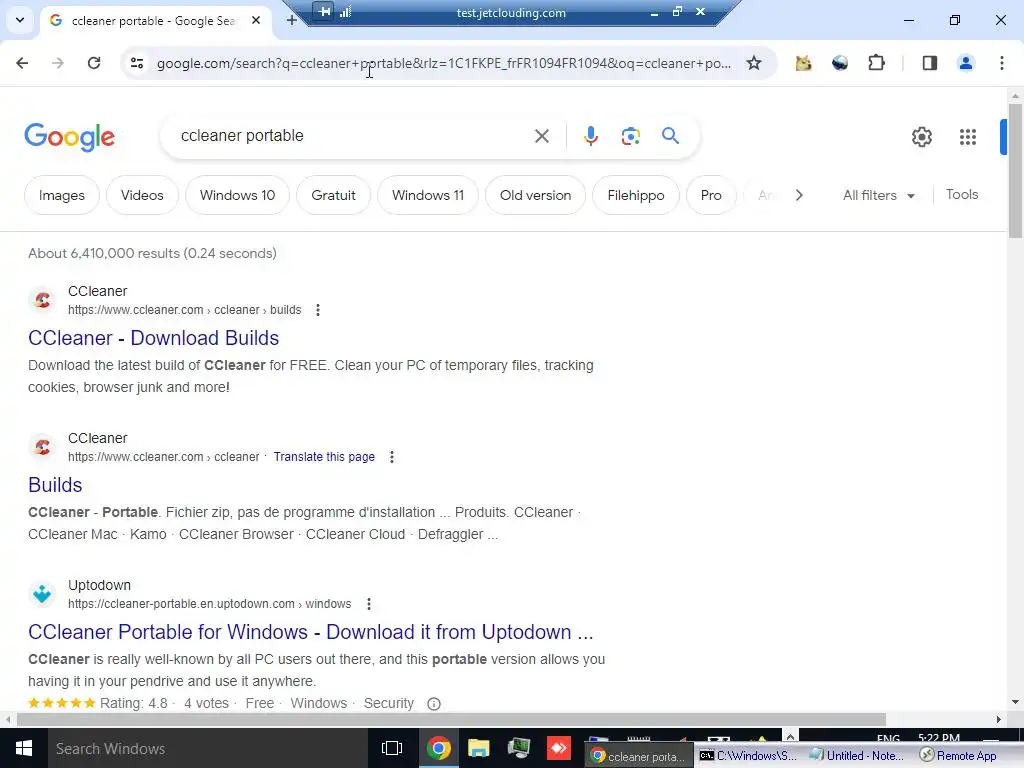The height and width of the screenshot is (768, 1024).
Task: Open the Chrome profile avatar
Action: pyautogui.click(x=965, y=63)
